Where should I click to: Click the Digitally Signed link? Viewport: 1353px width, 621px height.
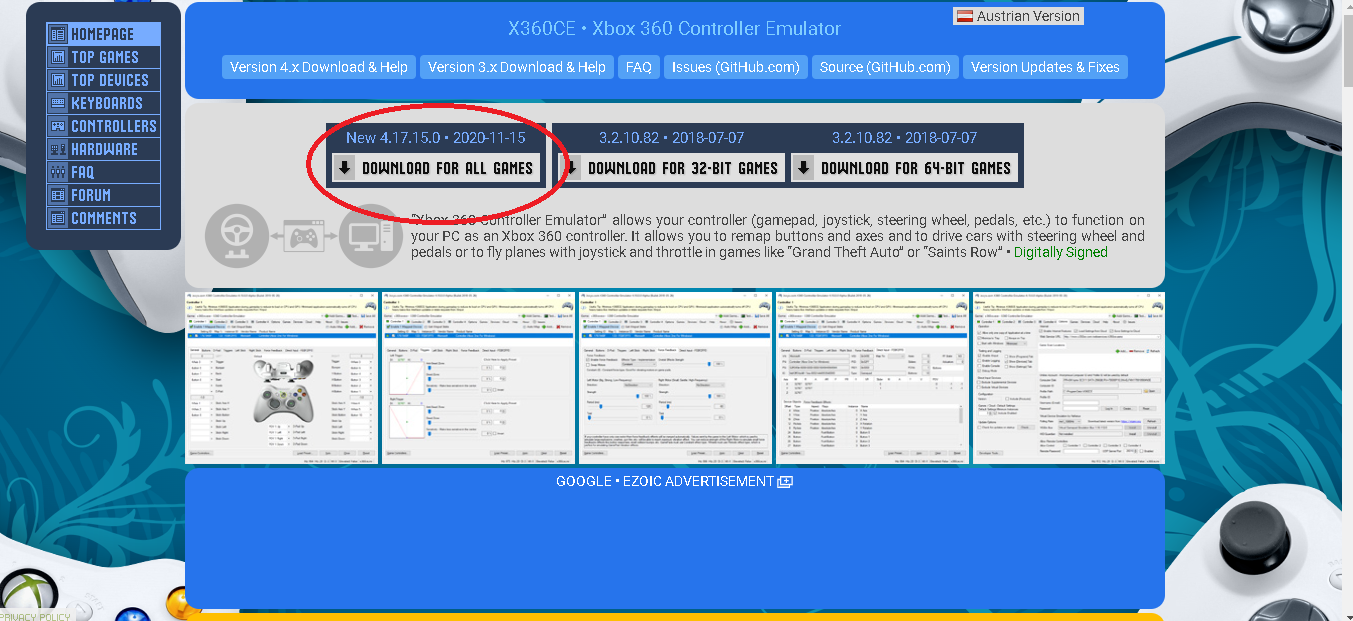pos(1061,252)
